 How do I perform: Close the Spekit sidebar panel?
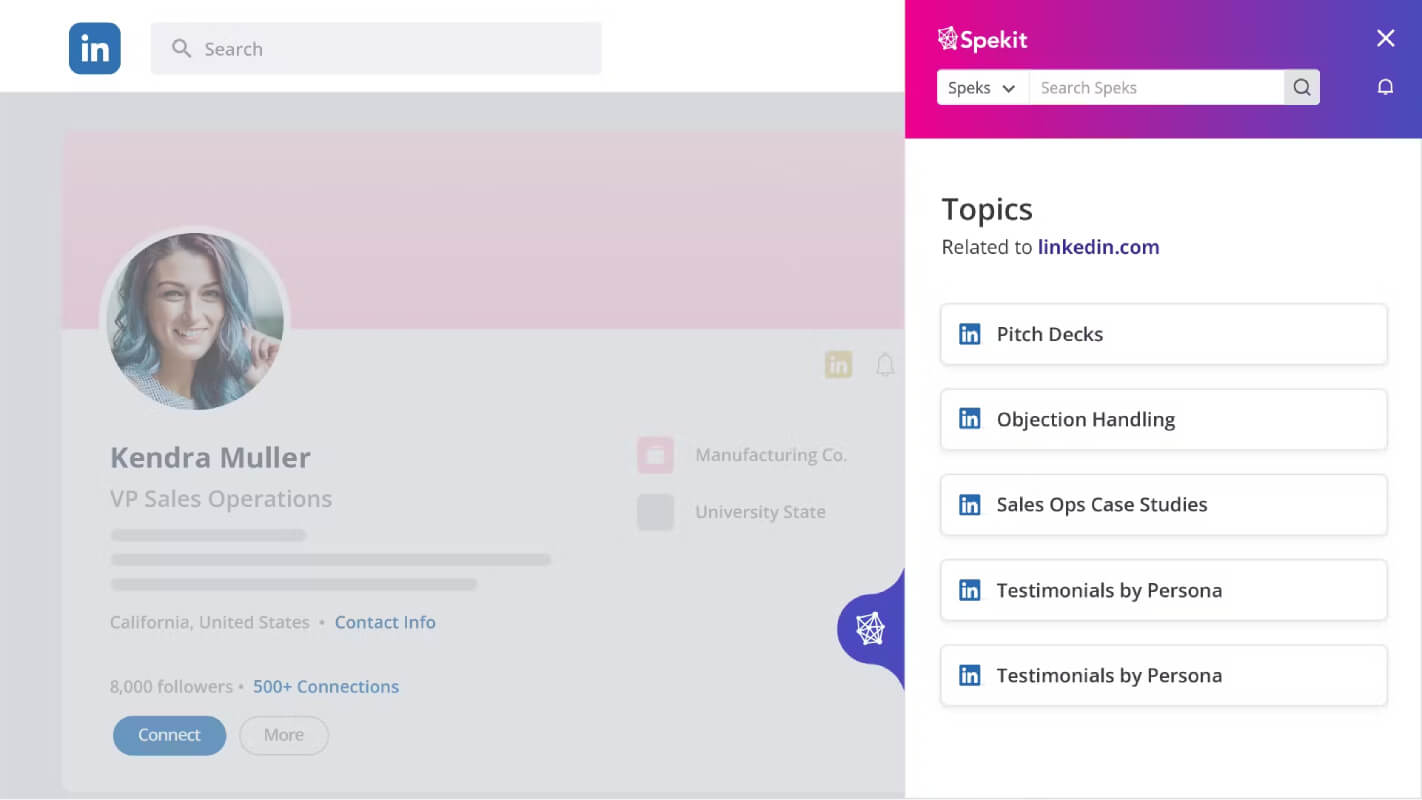click(1385, 38)
